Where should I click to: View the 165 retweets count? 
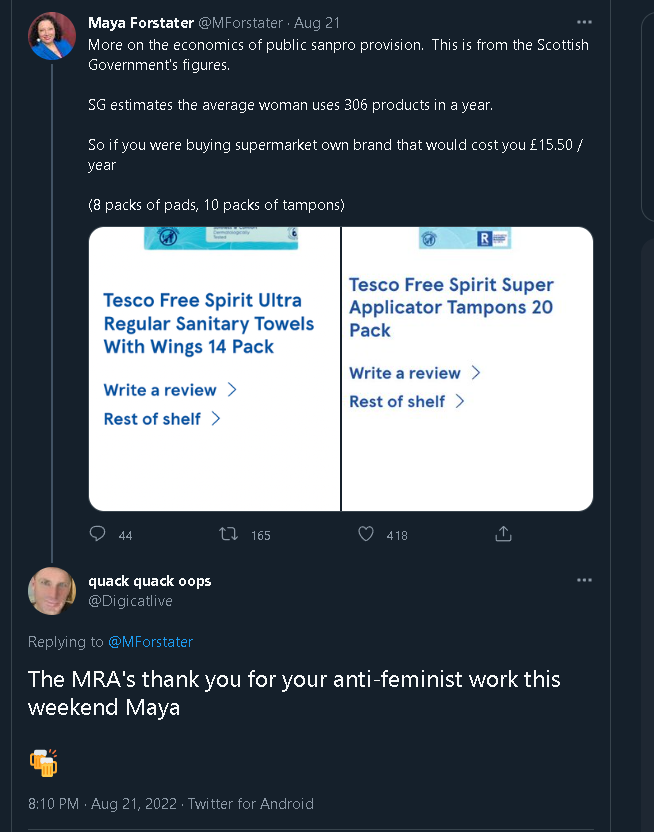click(x=260, y=535)
